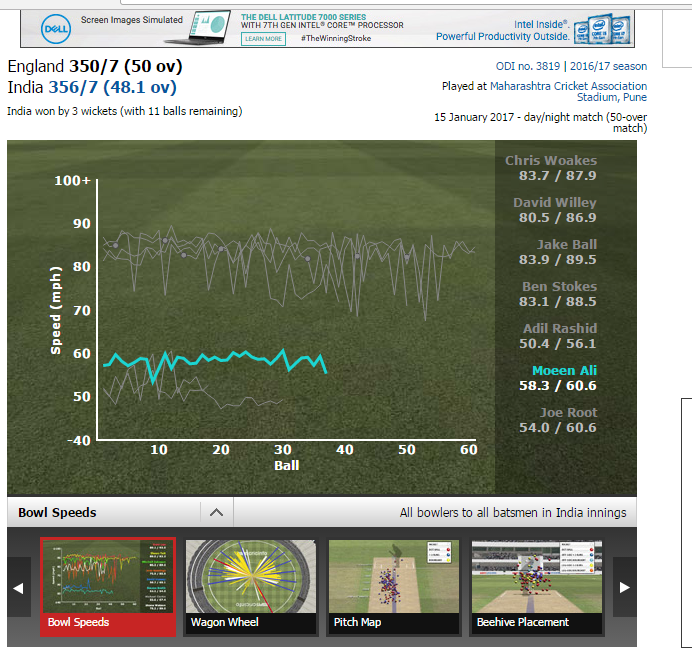This screenshot has width=692, height=649.
Task: Open Maharashtra Cricket Association Stadium link
Action: [568, 91]
